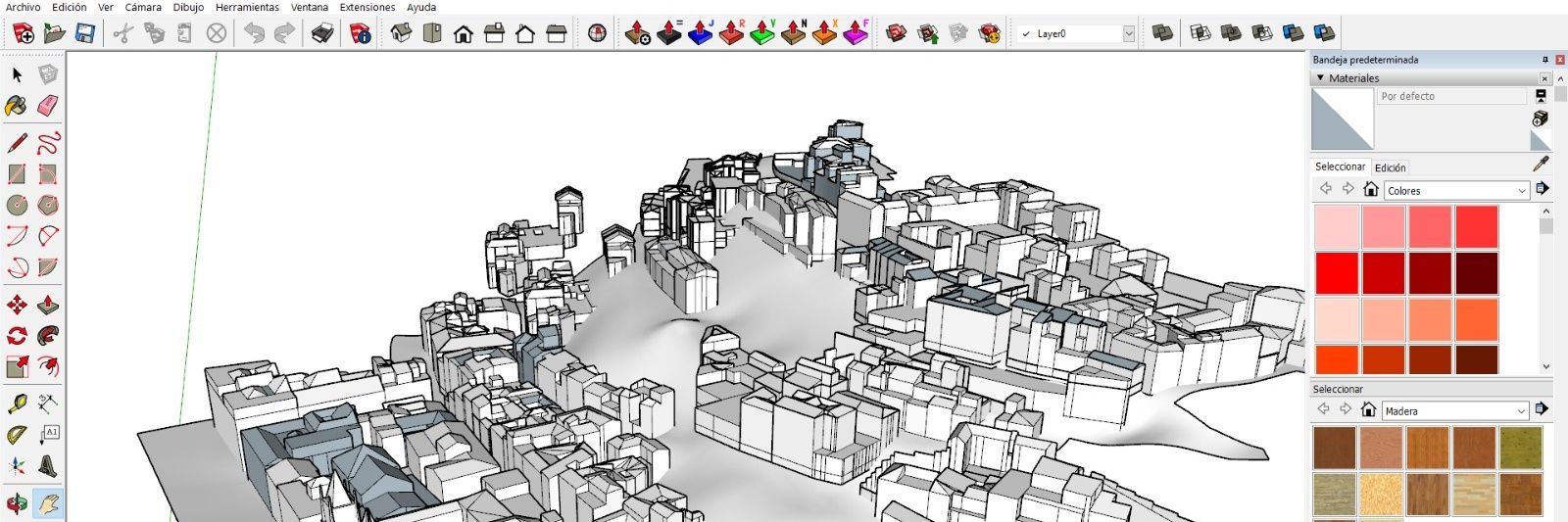Activate the Offset tool
Viewport: 1568px width, 522px height.
48,367
